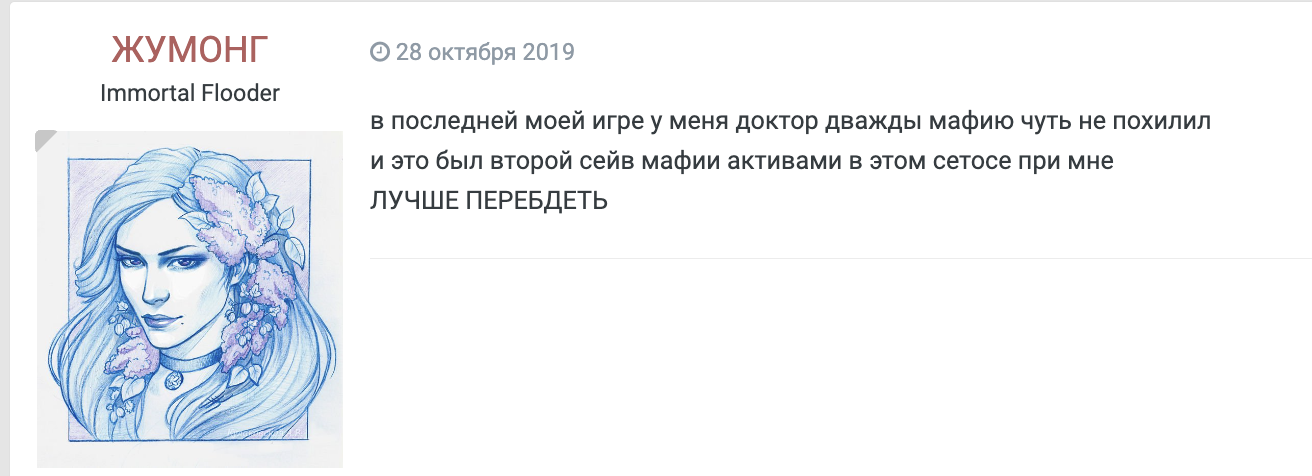Click the horizontal divider below the post
This screenshot has height=476, width=1312.
point(840,258)
